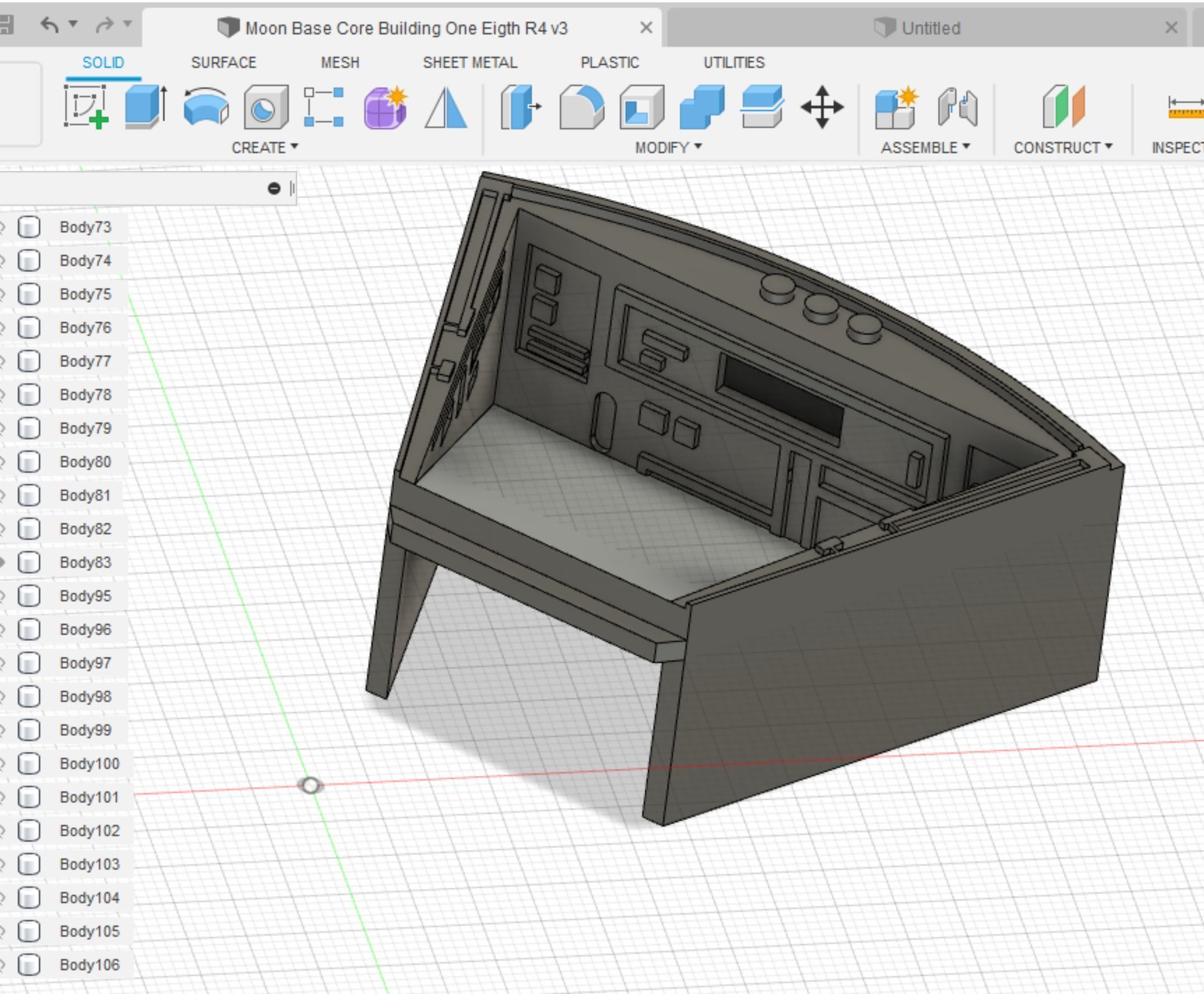Select Body83 in the browser tree

point(85,562)
